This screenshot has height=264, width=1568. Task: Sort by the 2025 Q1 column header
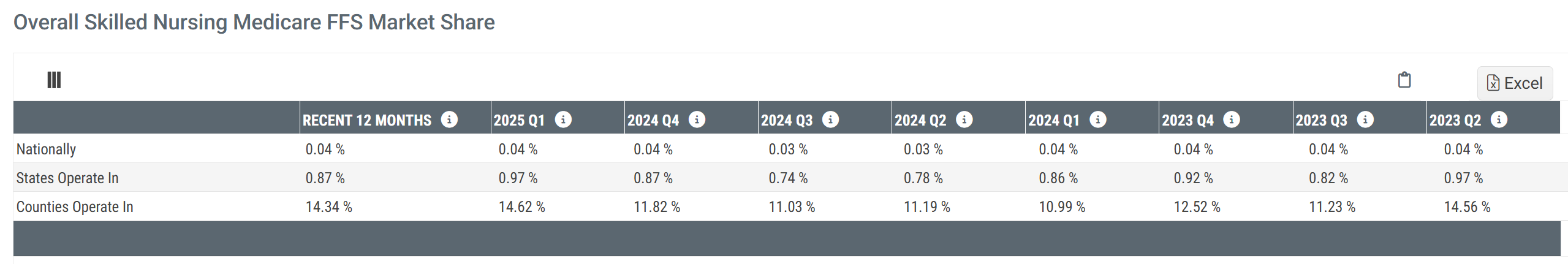(x=519, y=120)
